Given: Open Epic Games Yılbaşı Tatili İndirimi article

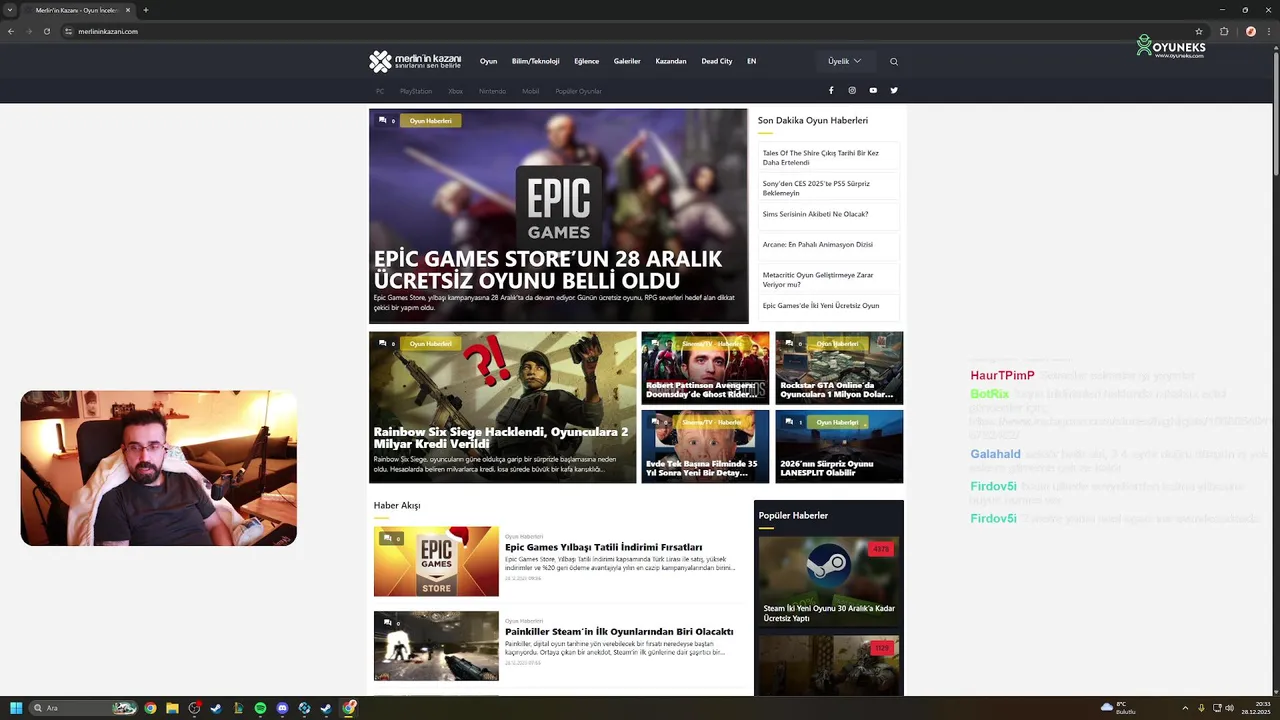Looking at the screenshot, I should click(x=603, y=547).
